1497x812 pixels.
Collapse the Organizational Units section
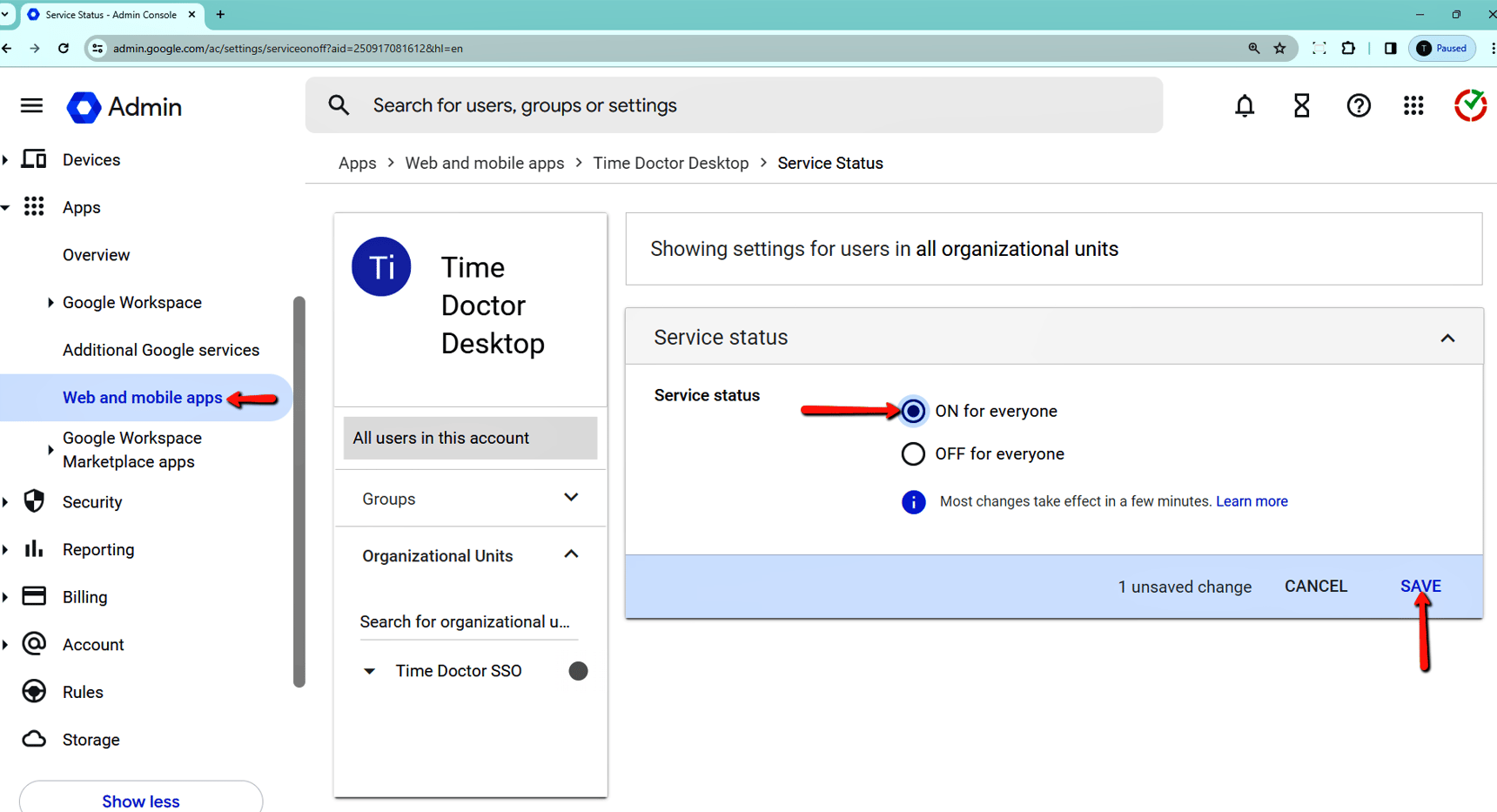tap(571, 554)
